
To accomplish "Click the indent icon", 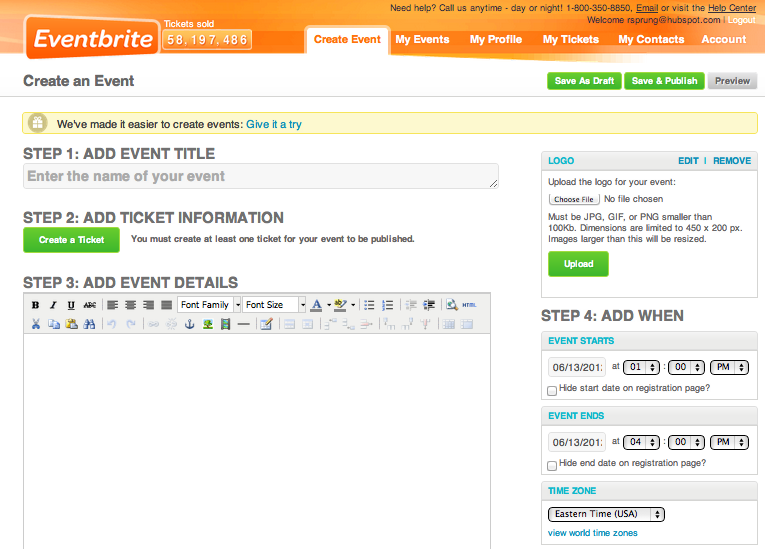I will click(429, 305).
